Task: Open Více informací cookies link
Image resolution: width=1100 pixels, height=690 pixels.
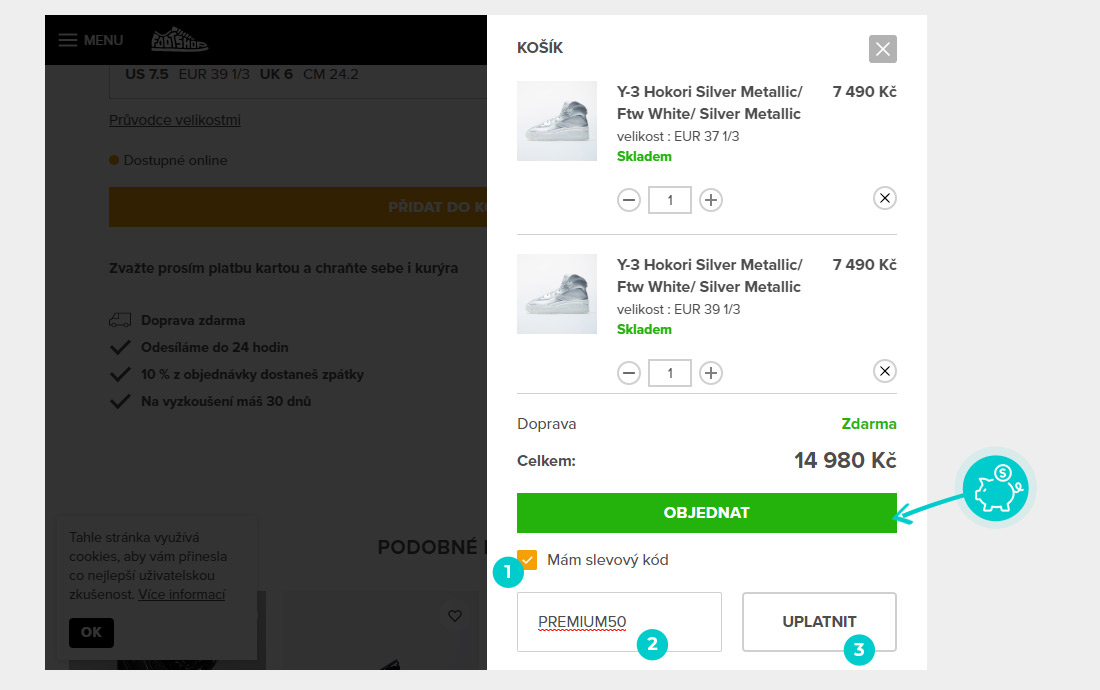Action: [181, 595]
